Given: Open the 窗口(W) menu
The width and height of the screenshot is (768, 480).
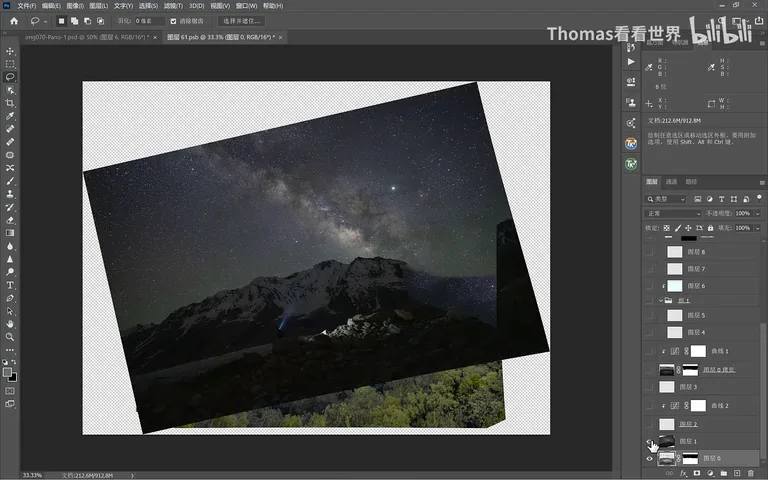Looking at the screenshot, I should tap(246, 6).
